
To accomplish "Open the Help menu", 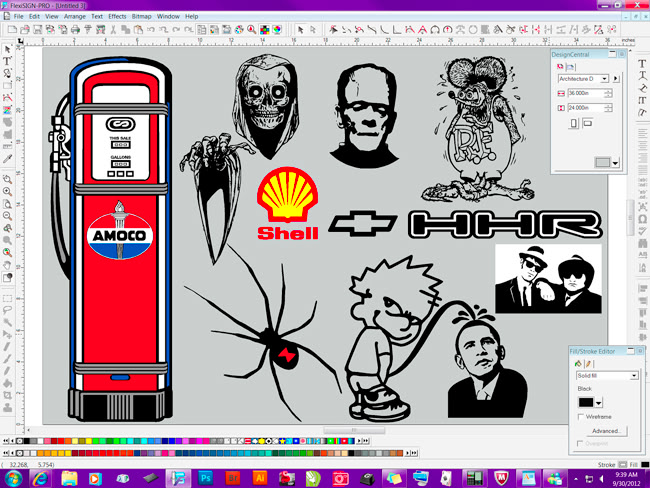I will click(x=192, y=17).
